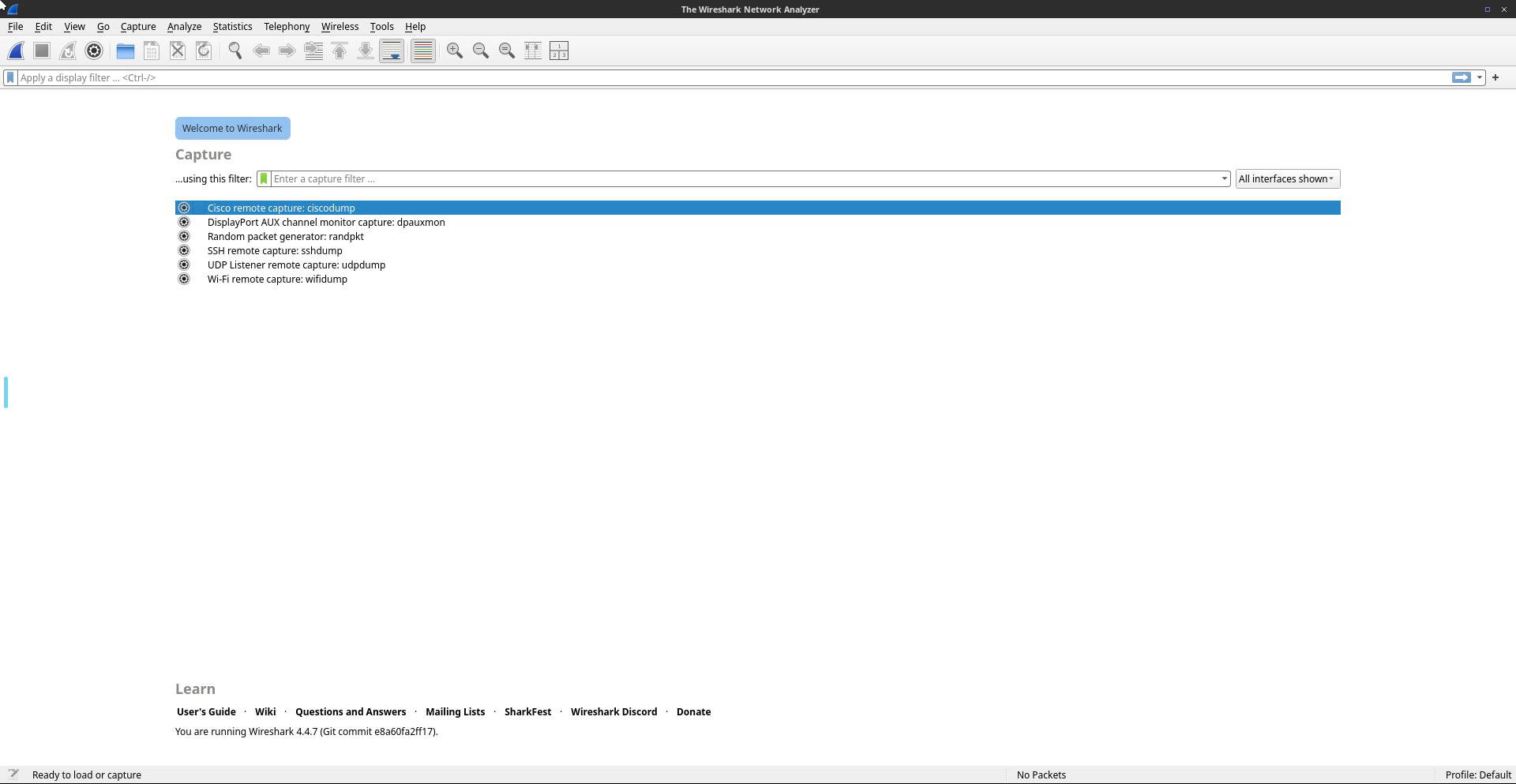Open the display filter bookmark icon
1516x784 pixels.
point(10,78)
